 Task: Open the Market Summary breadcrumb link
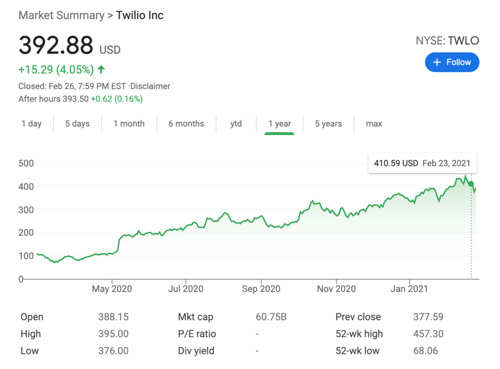tap(61, 15)
